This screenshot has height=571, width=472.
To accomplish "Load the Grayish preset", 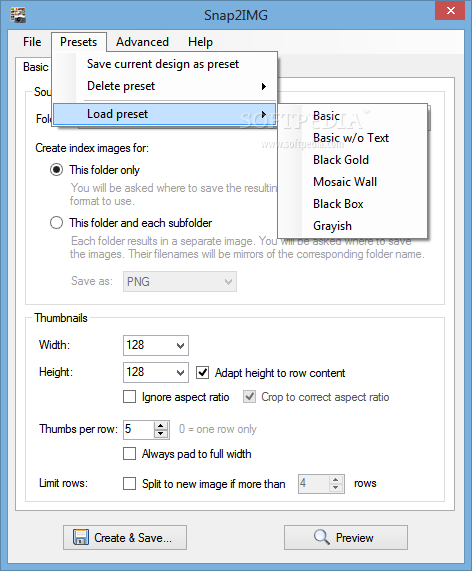I will (x=352, y=226).
